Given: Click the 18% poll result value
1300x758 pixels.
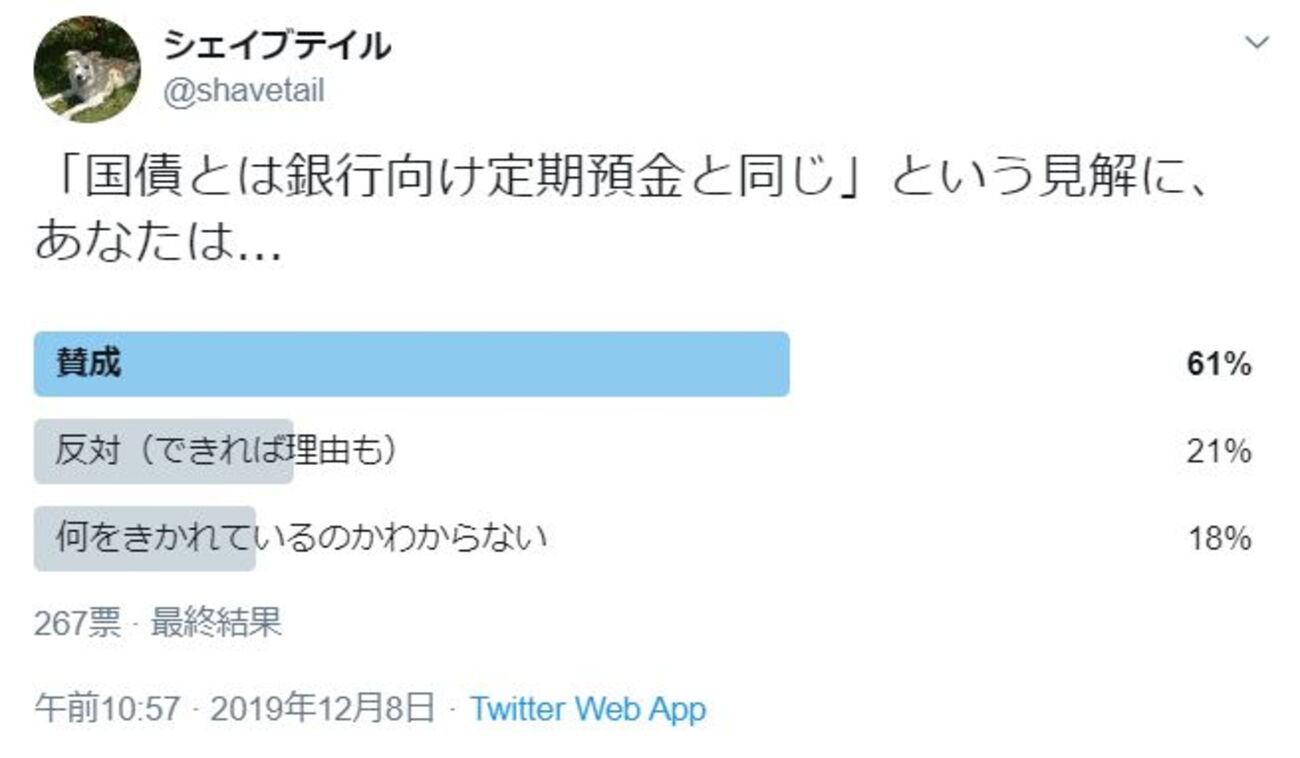Looking at the screenshot, I should click(x=1219, y=539).
